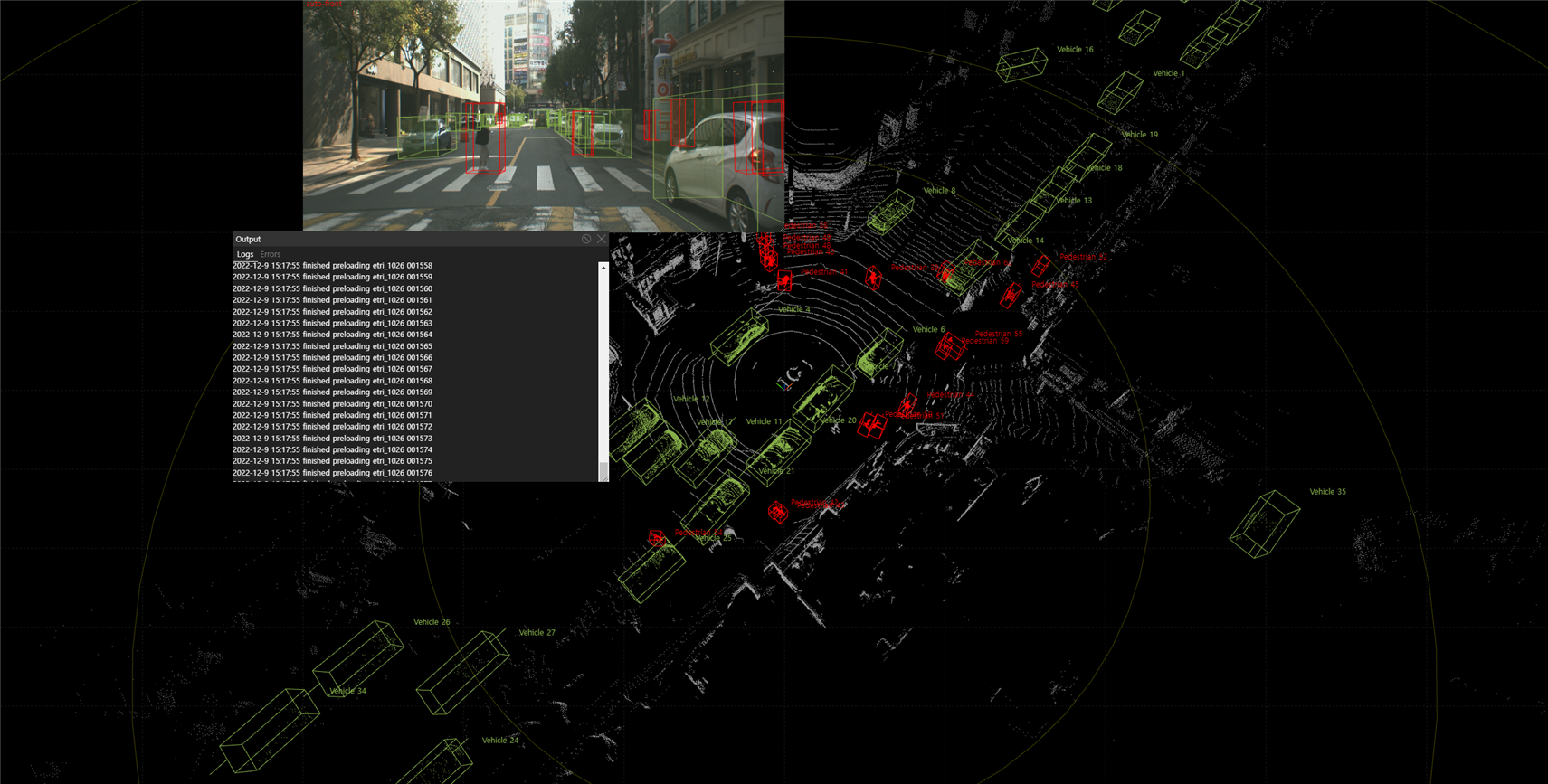Close the Output panel
The width and height of the screenshot is (1548, 784).
coord(602,240)
